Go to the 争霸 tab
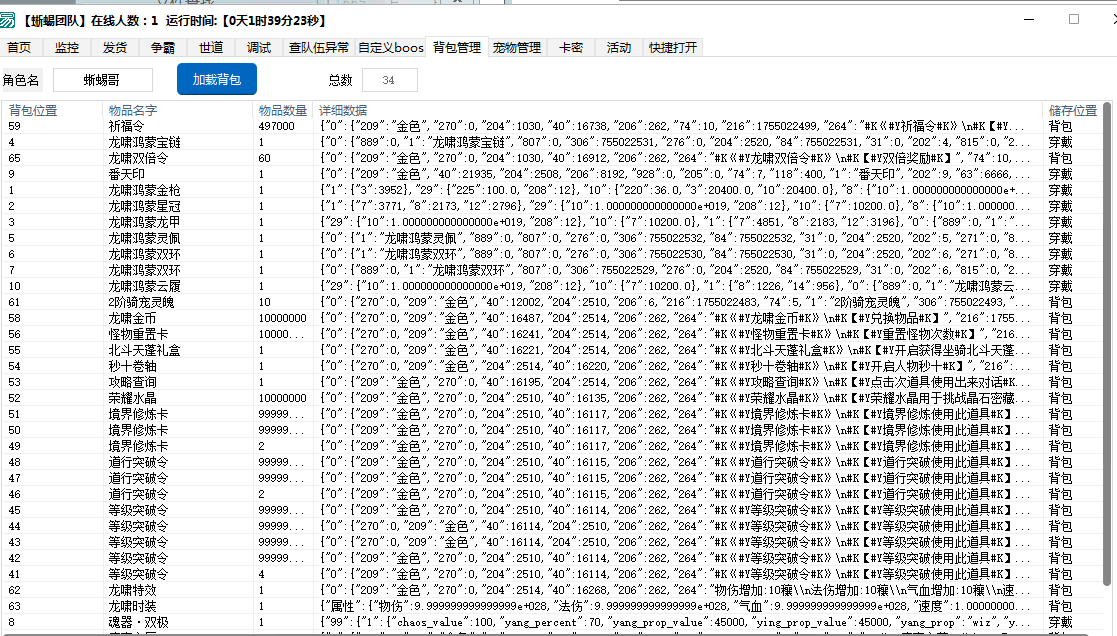1117x636 pixels. pyautogui.click(x=163, y=47)
